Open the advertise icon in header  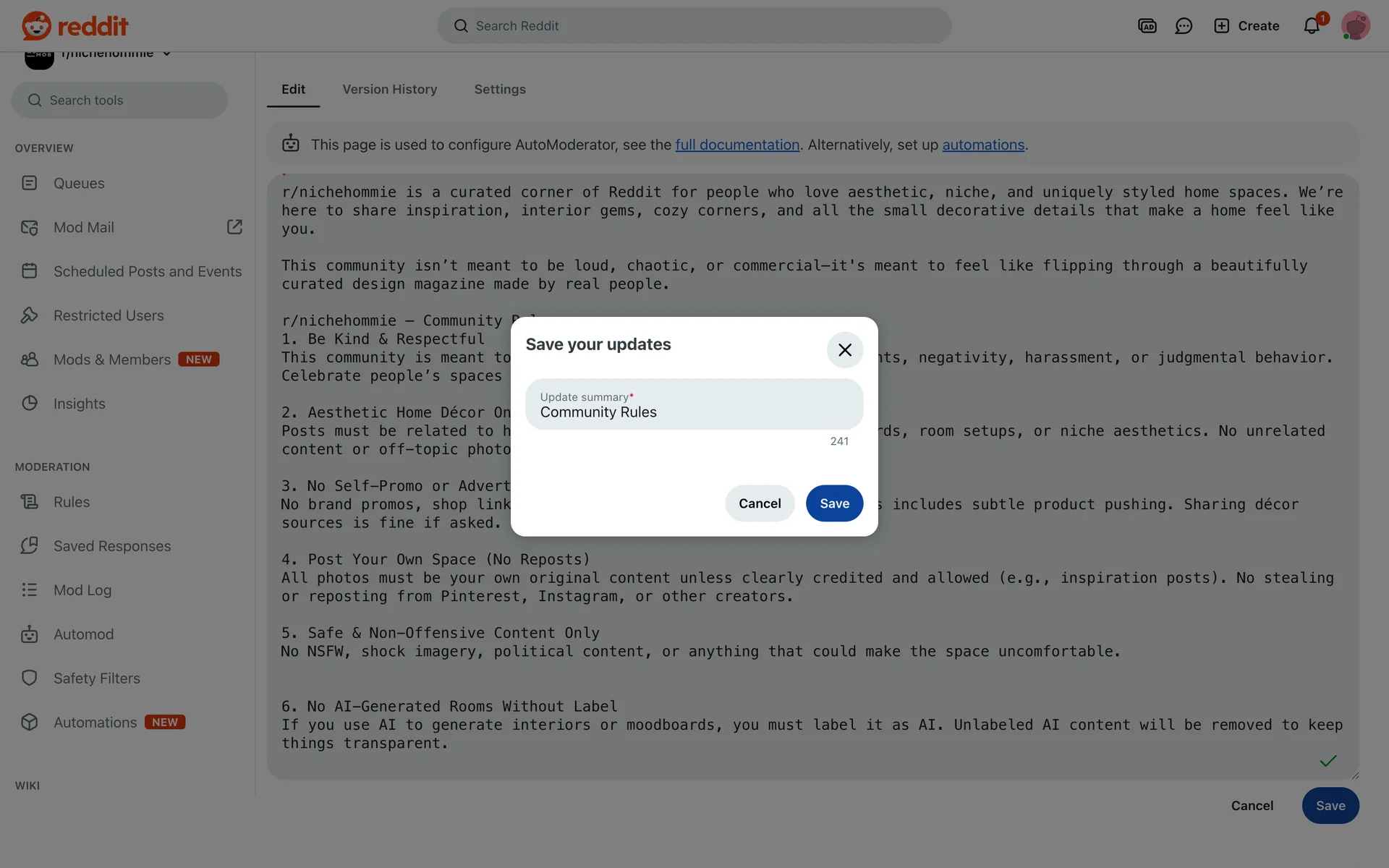coord(1147,26)
